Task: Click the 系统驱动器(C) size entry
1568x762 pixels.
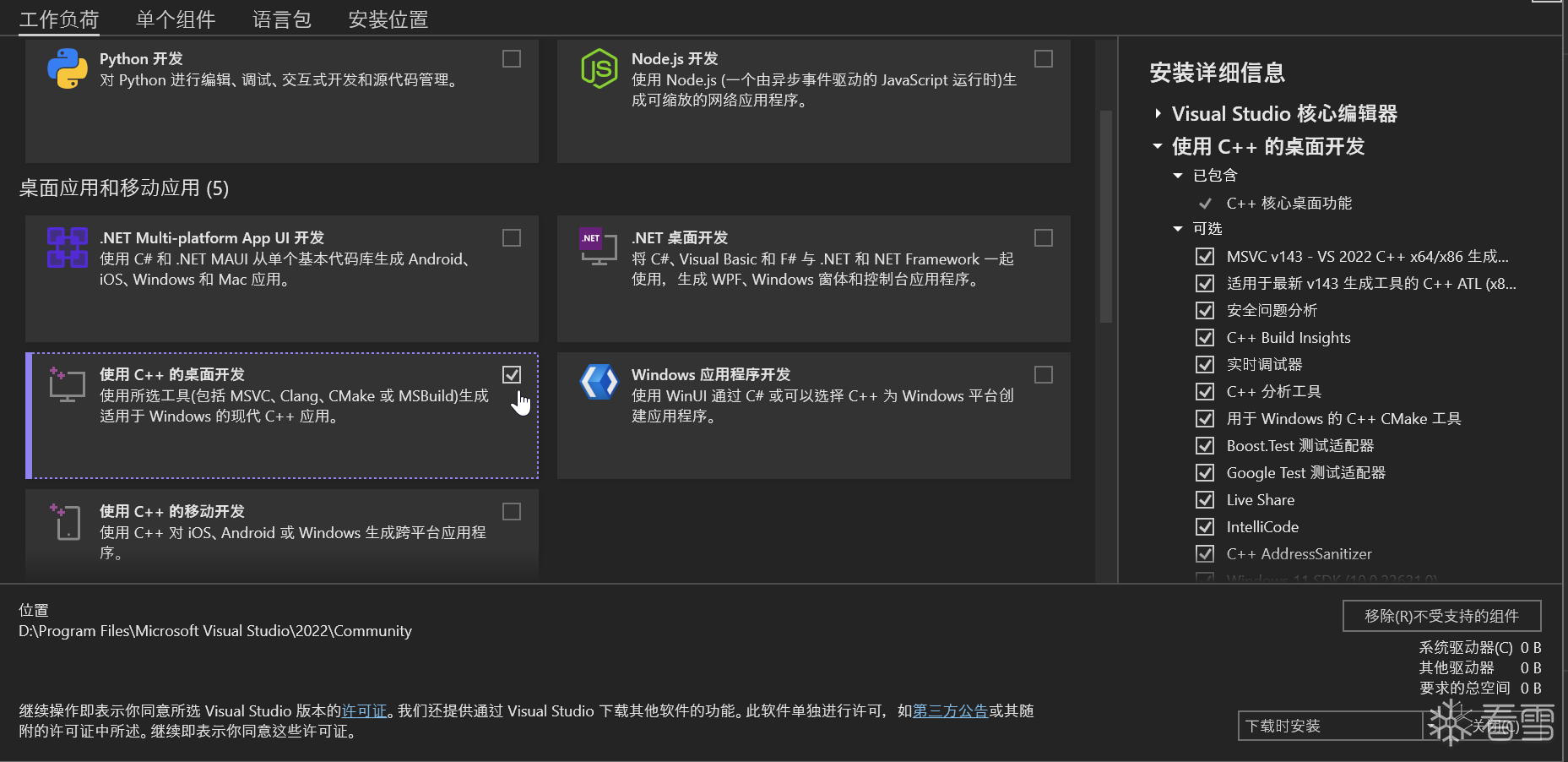Action: 1479,648
